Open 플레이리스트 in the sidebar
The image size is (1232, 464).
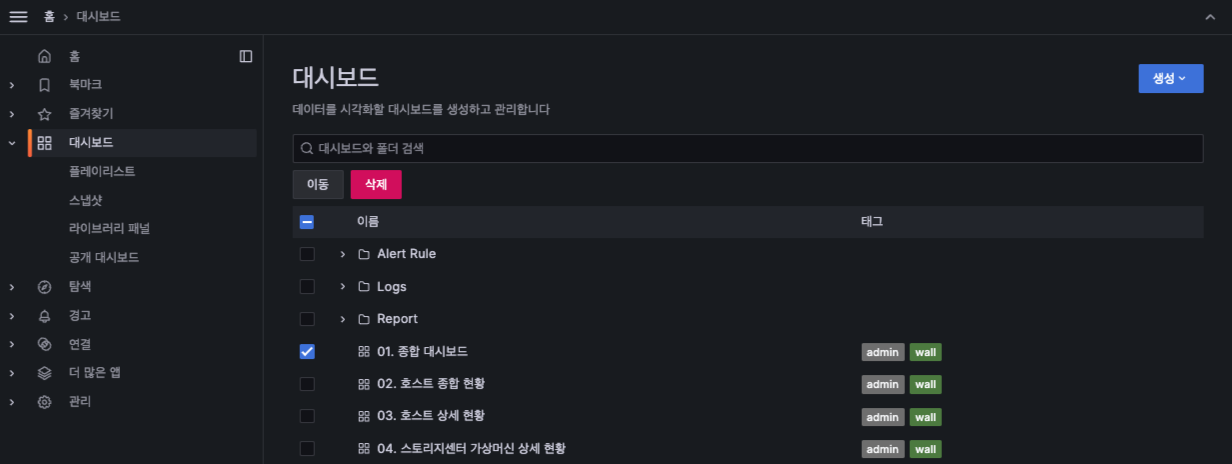(102, 171)
